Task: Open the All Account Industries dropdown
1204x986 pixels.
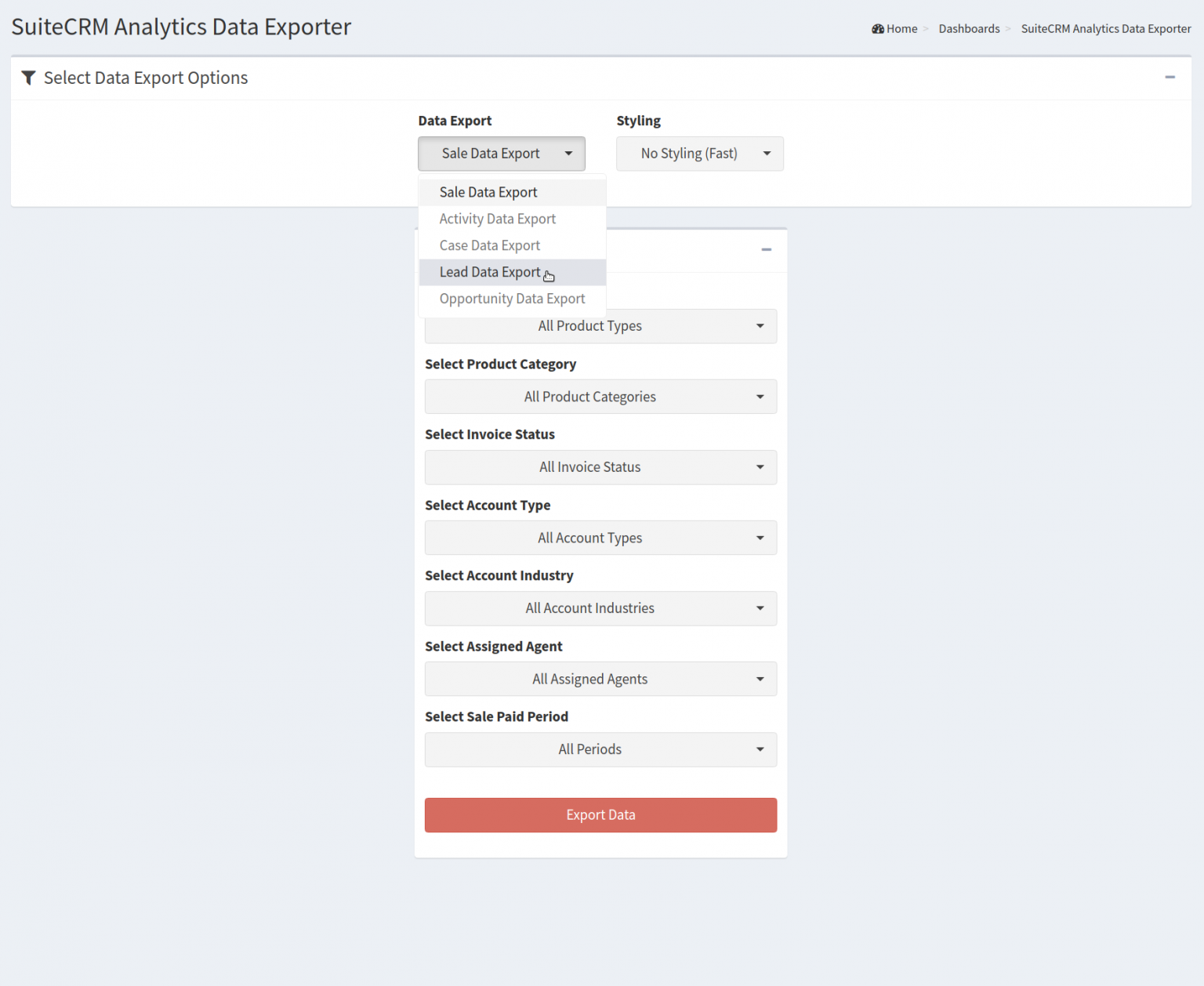Action: point(600,608)
